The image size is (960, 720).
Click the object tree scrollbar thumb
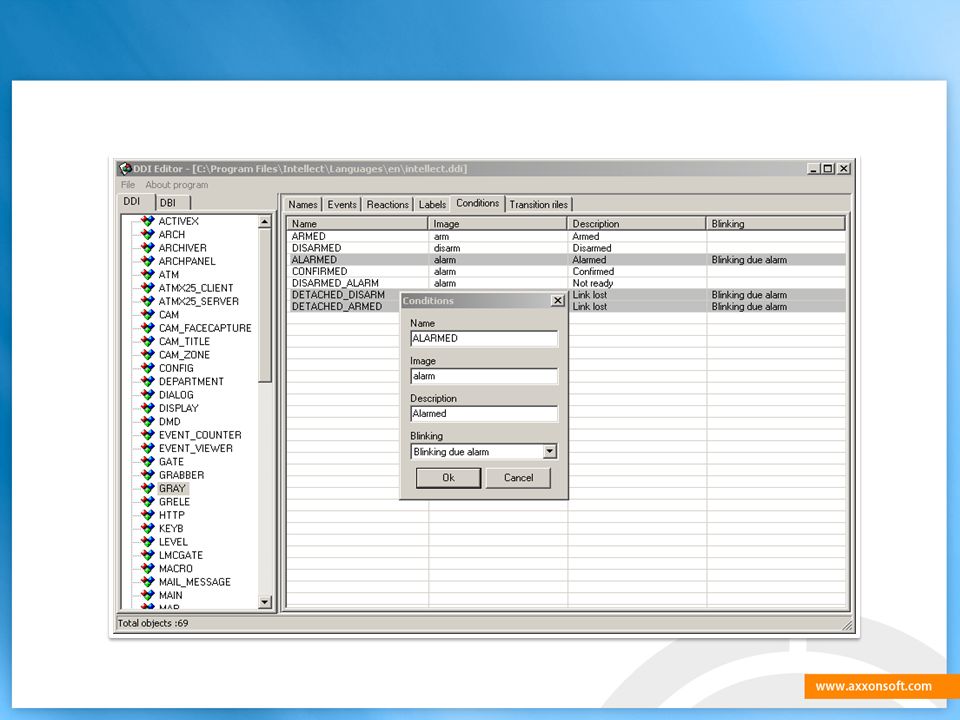point(264,306)
